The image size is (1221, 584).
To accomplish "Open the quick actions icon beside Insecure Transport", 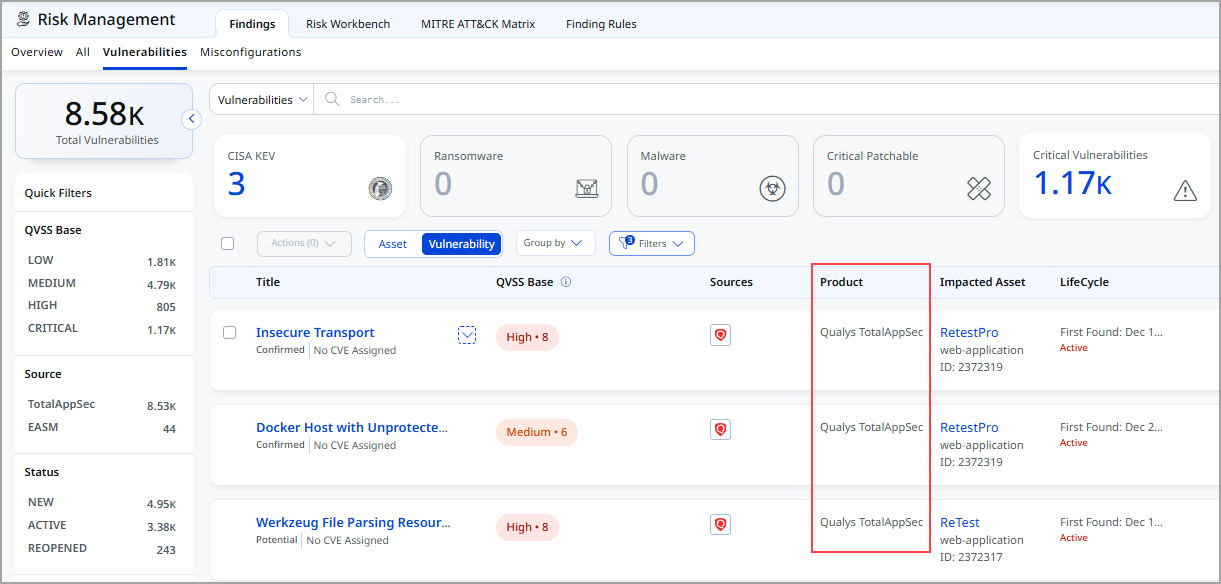I will pyautogui.click(x=467, y=335).
